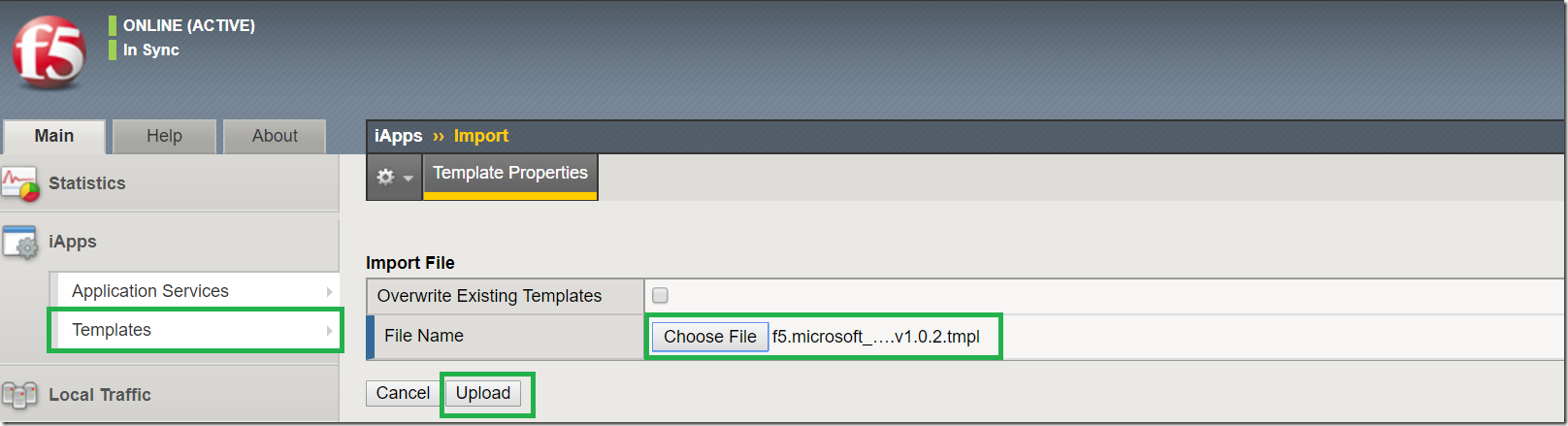Click the iApps breadcrumb link
This screenshot has width=1568, height=426.
coord(399,136)
